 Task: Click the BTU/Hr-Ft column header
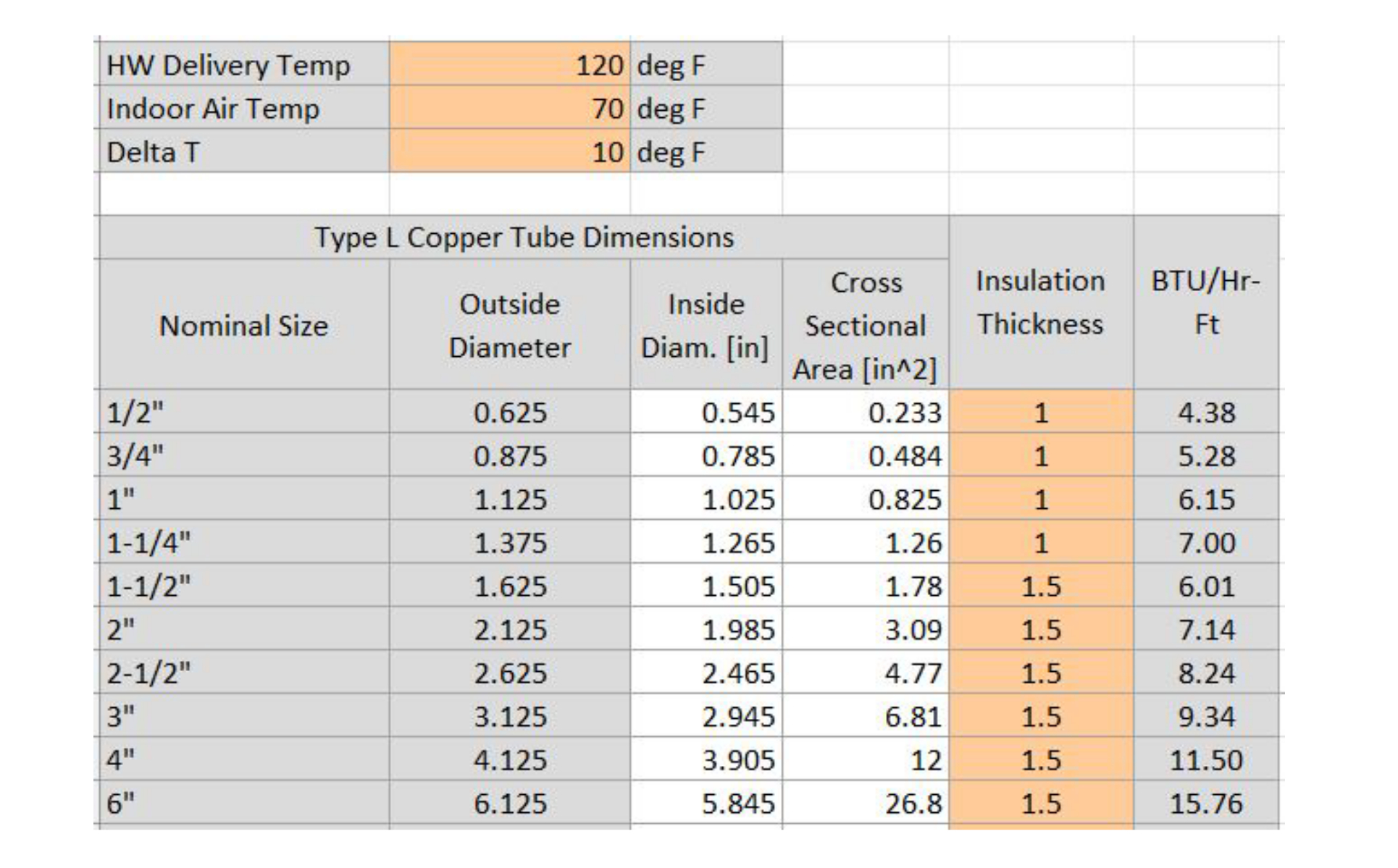click(x=1205, y=303)
